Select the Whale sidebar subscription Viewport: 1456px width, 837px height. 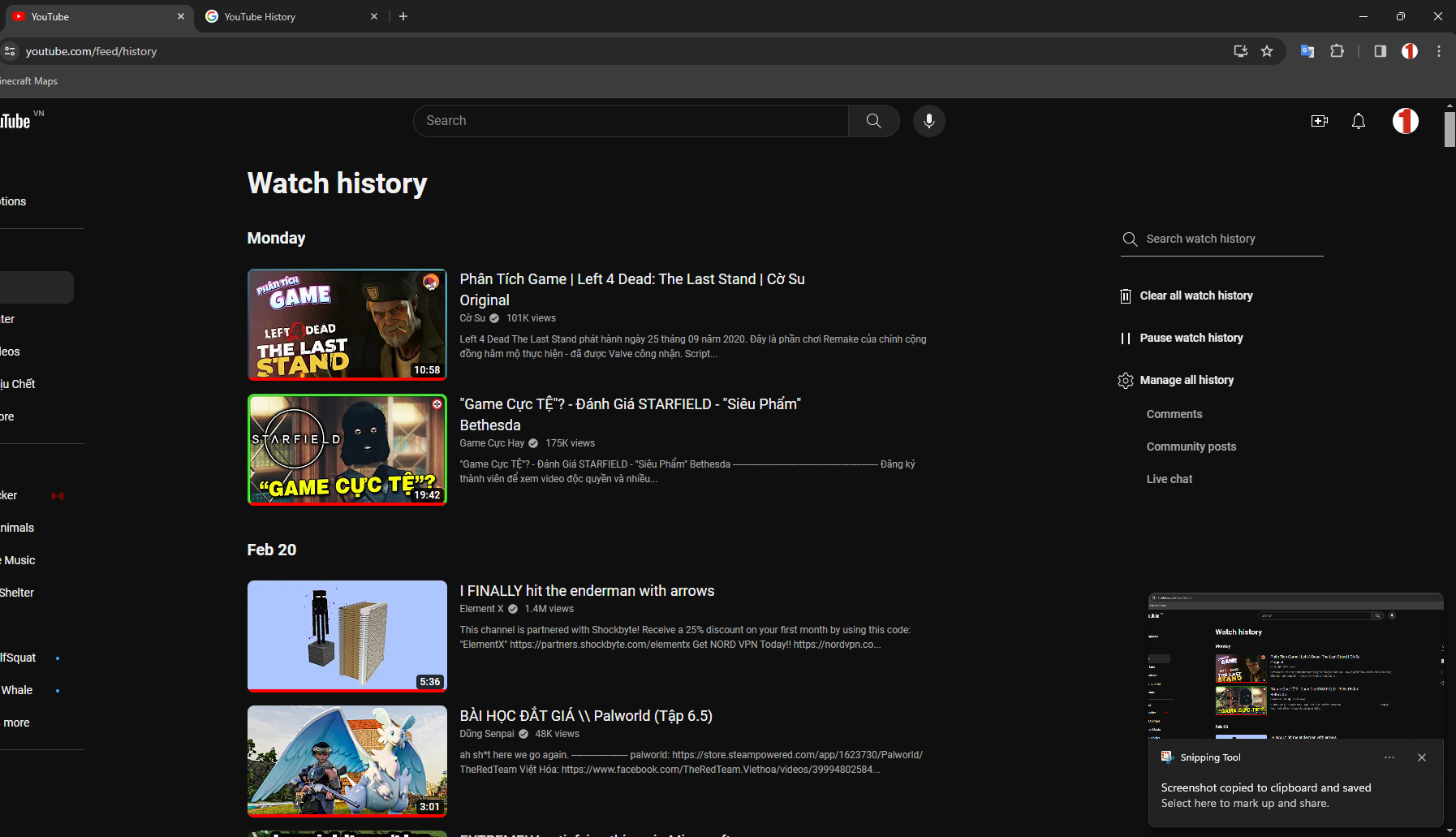[x=17, y=690]
